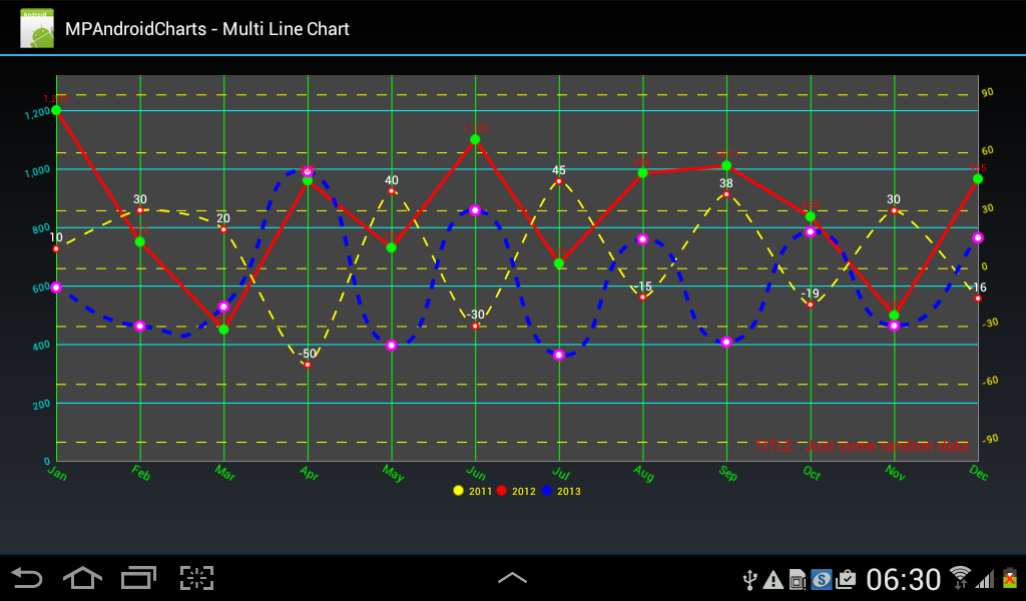Tap the yellow-line point labeled 38
Screen dimensions: 1026x601
(726, 194)
